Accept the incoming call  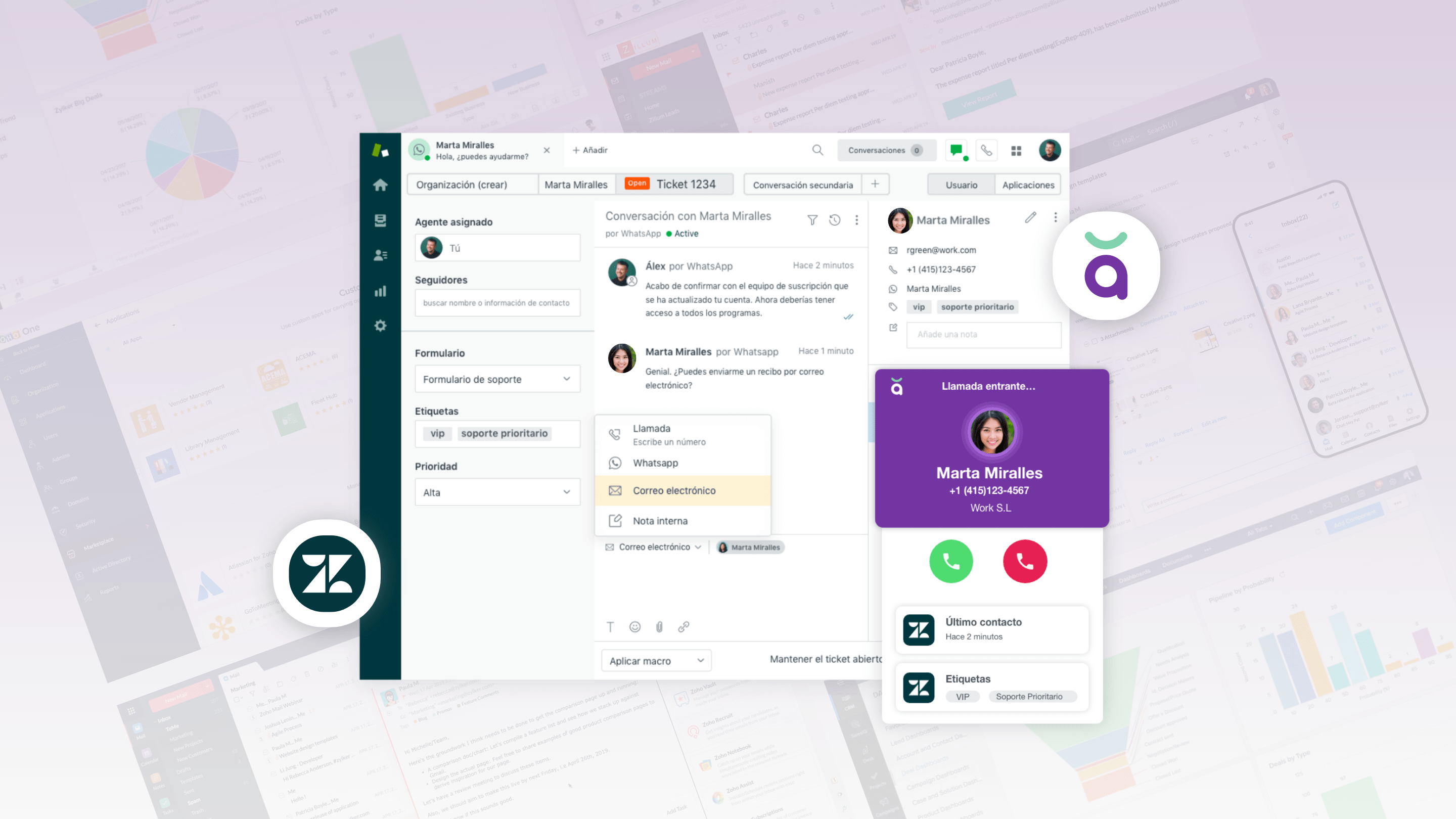coord(951,561)
